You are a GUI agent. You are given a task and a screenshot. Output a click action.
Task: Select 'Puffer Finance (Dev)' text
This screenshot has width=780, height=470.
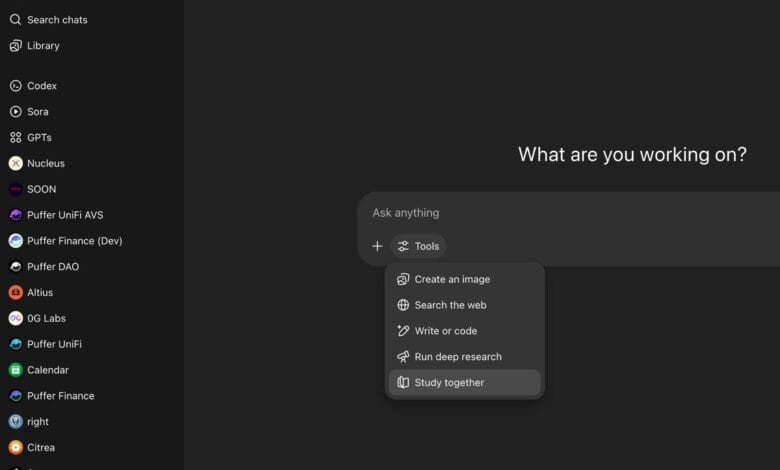(75, 241)
